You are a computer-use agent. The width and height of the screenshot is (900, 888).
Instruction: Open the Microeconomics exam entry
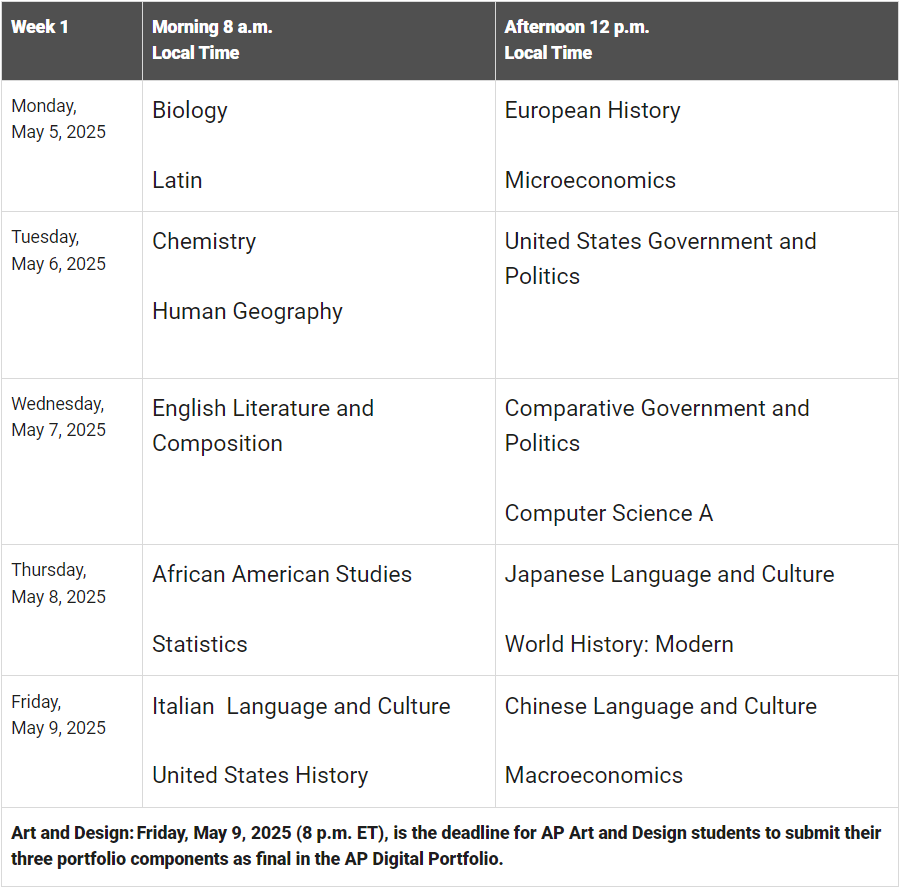coord(590,180)
